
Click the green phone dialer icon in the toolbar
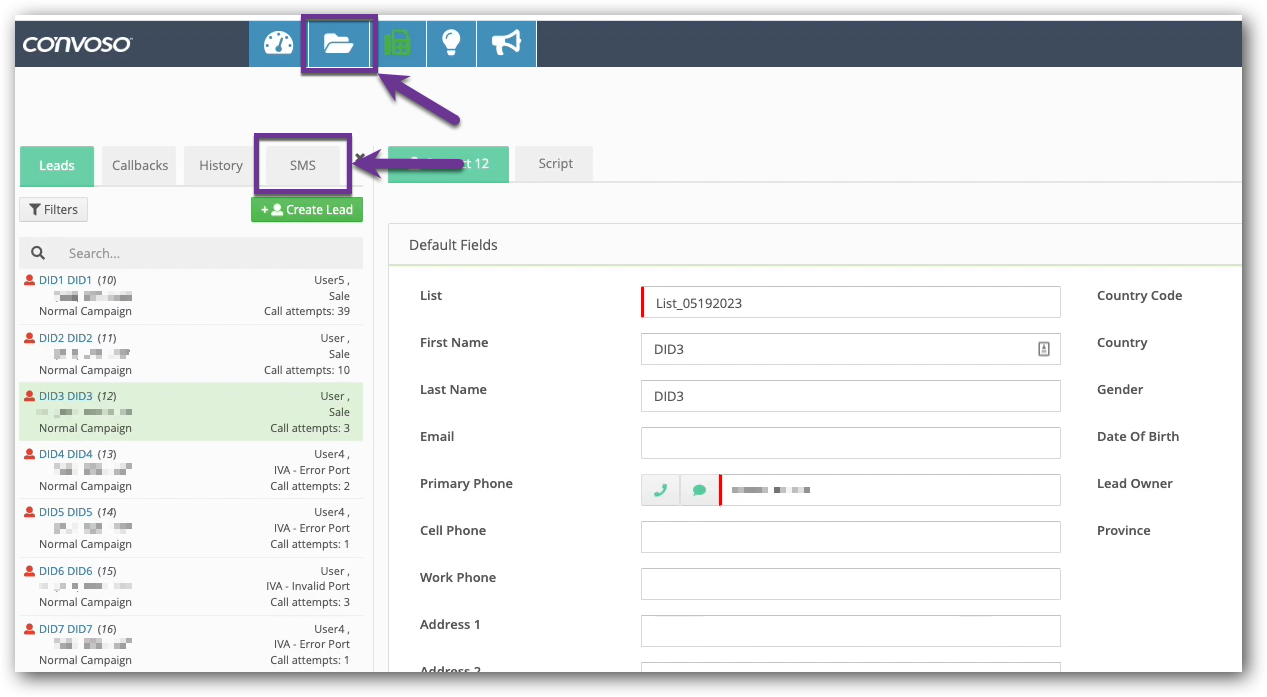(x=400, y=43)
